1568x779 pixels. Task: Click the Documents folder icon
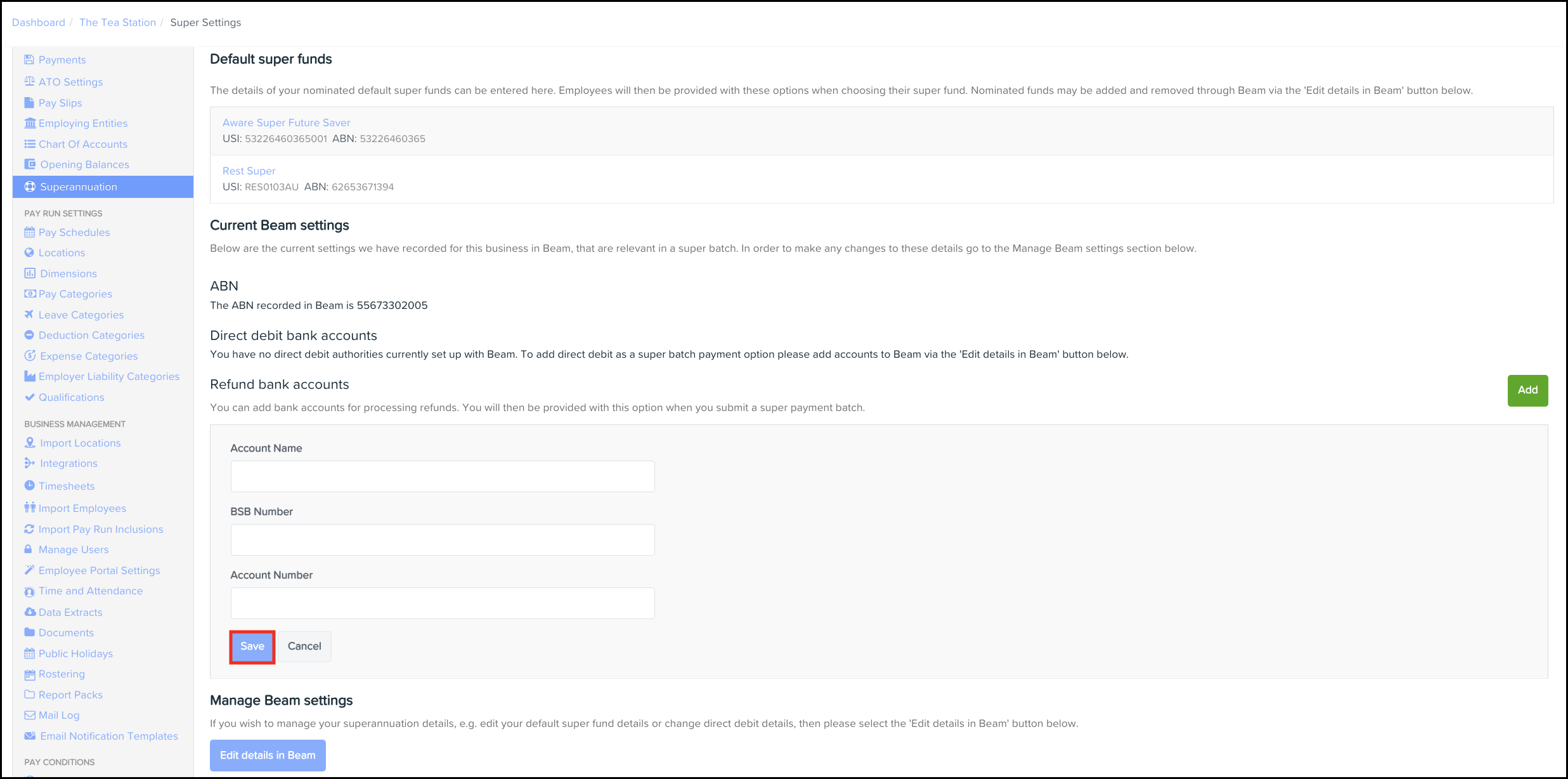[29, 632]
